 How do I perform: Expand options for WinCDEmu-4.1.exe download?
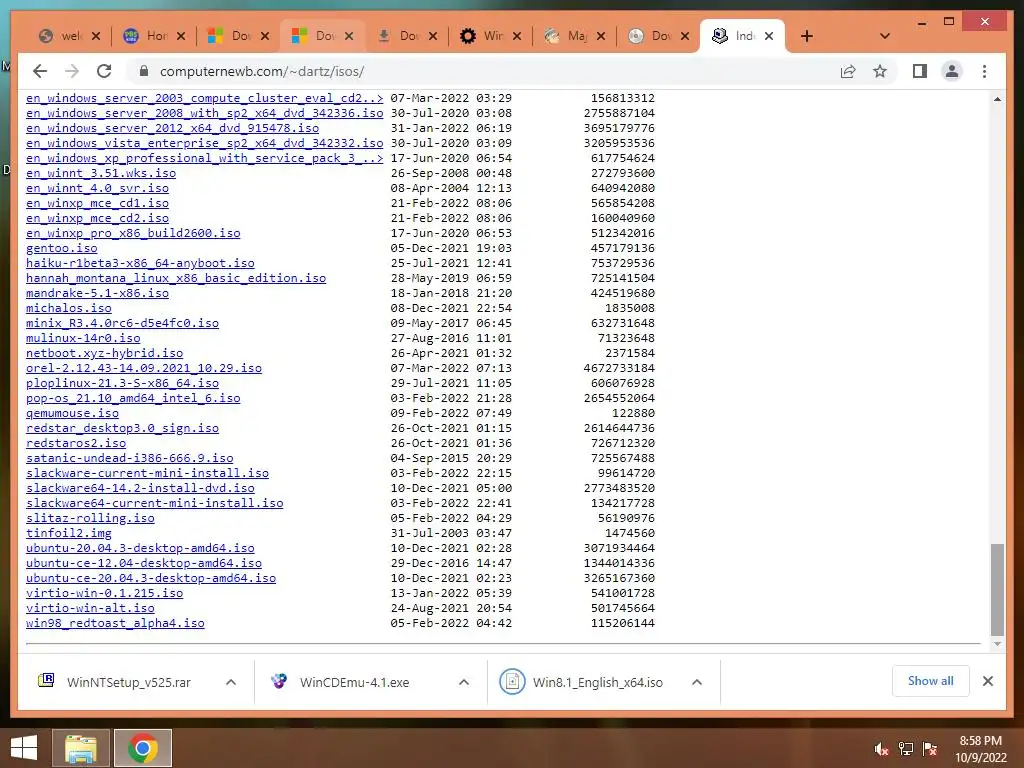click(464, 682)
